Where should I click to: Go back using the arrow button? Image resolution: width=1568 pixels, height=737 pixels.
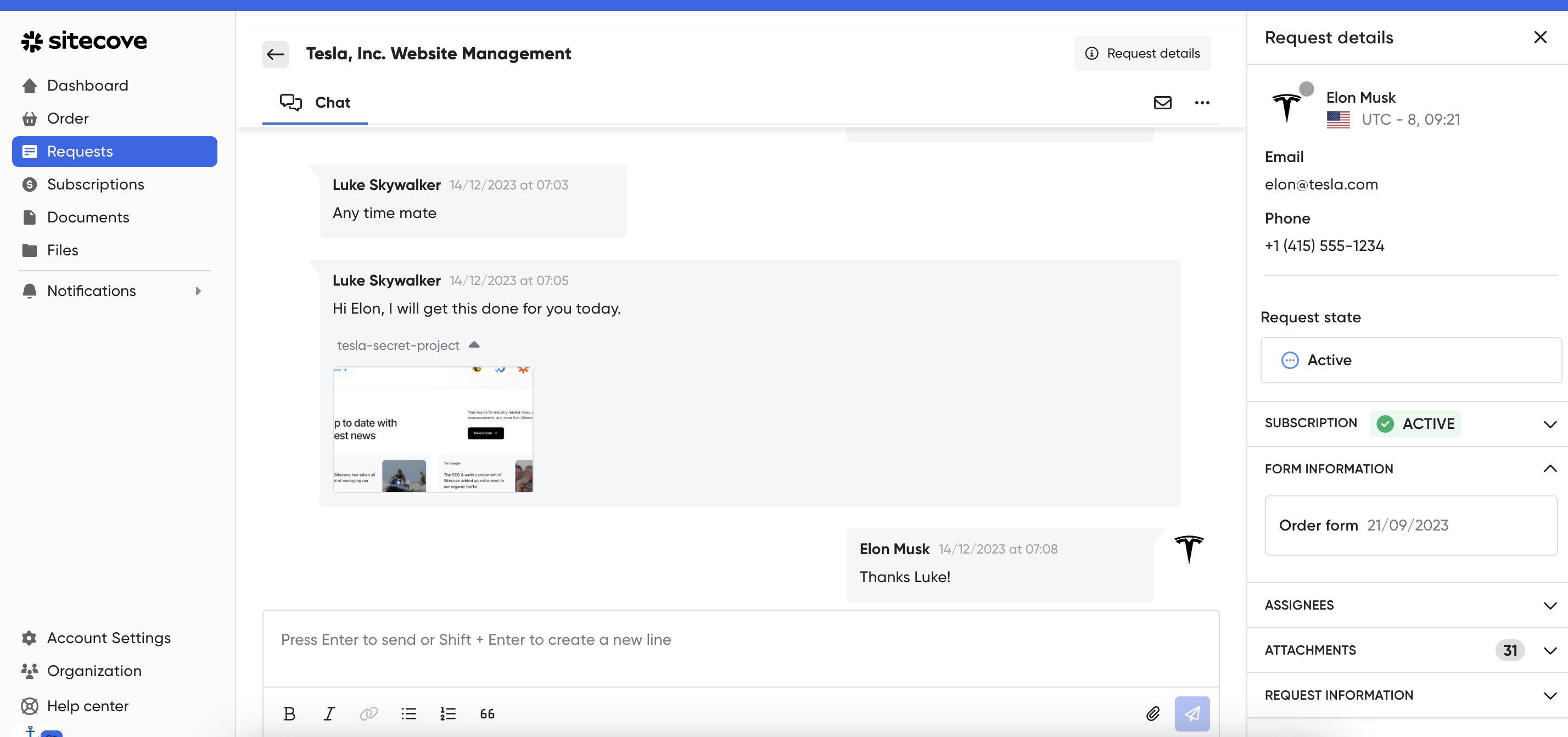click(275, 54)
